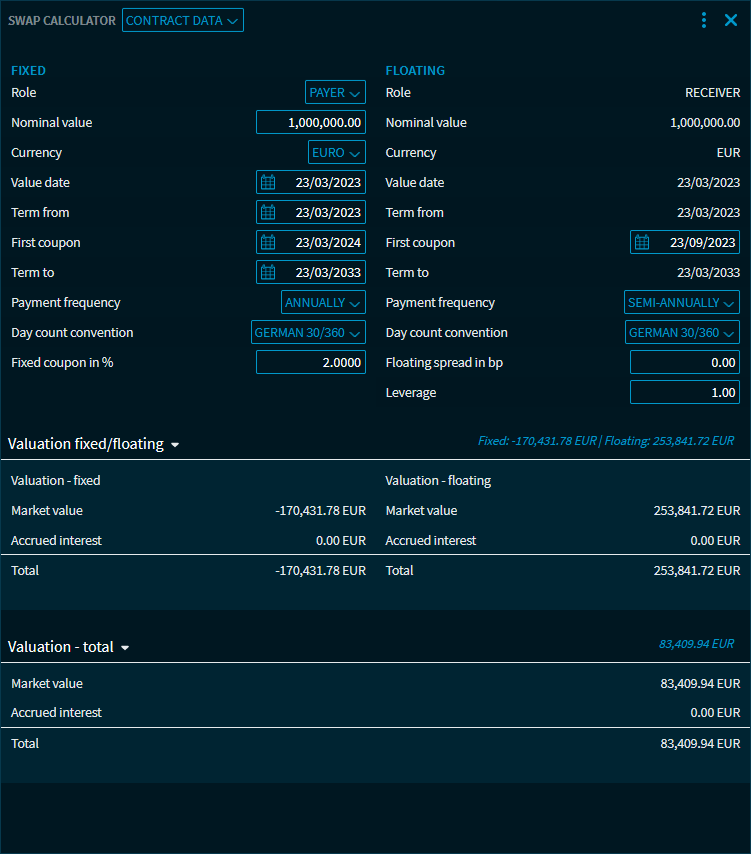Viewport: 751px width, 854px height.
Task: Open floating Day count convention dropdown
Action: pyautogui.click(x=682, y=332)
